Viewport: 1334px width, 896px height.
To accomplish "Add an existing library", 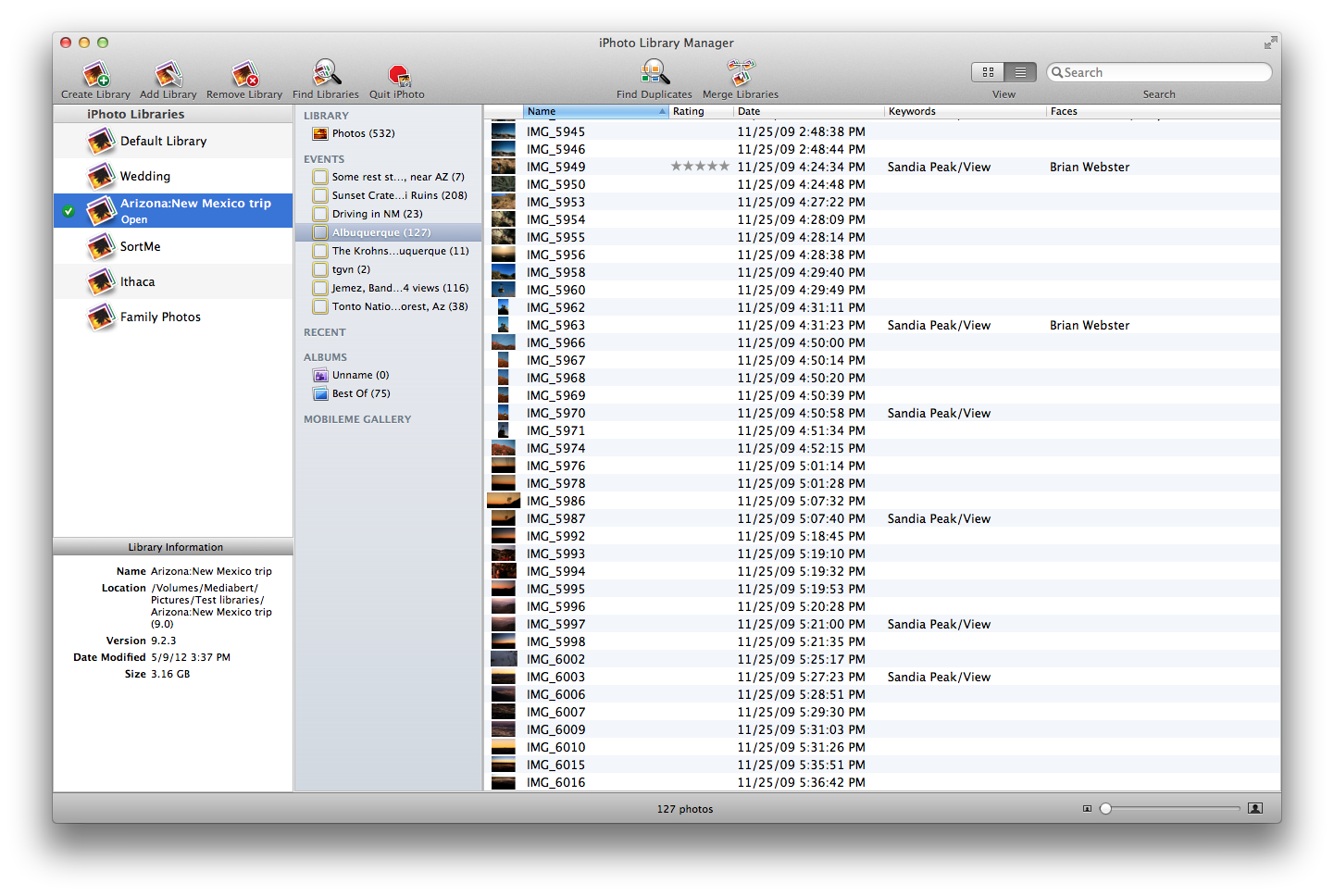I will click(168, 78).
